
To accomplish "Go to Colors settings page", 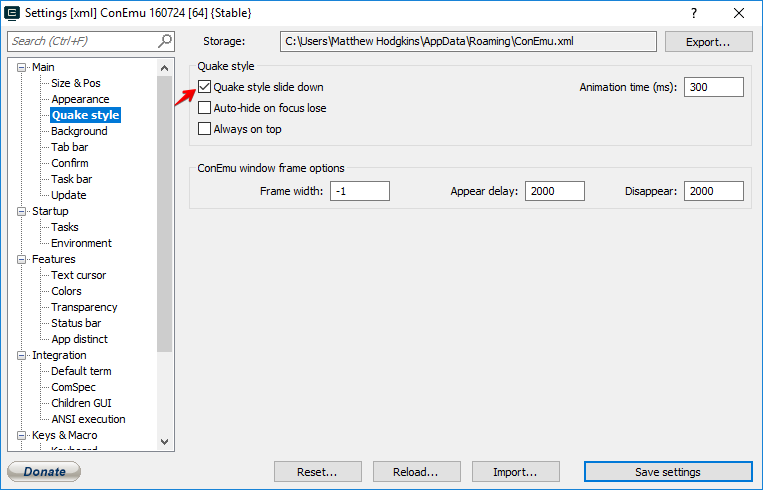I will 66,291.
